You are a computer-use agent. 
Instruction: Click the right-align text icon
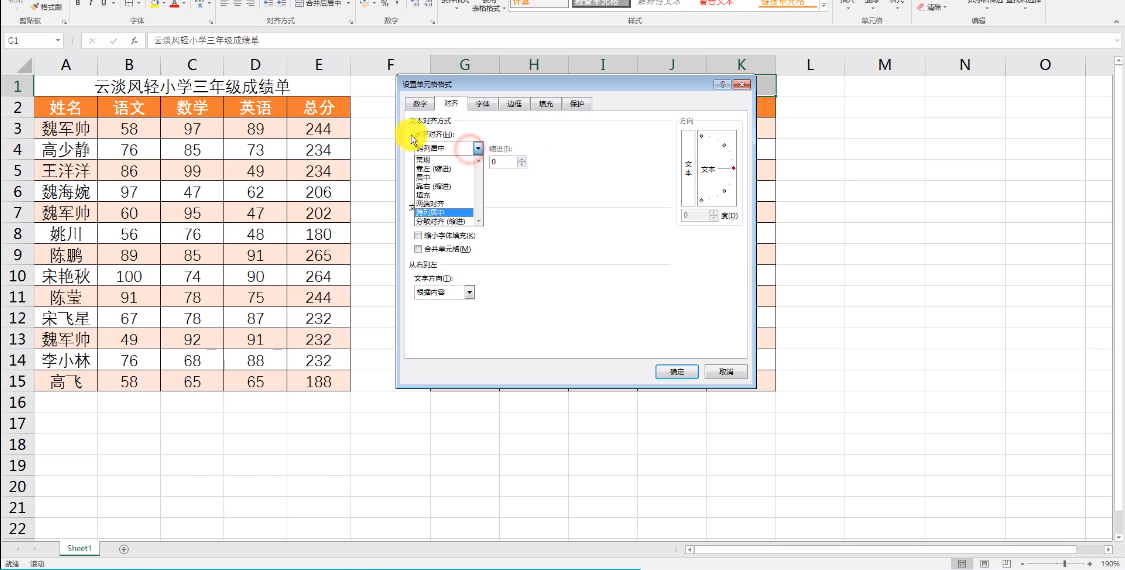tap(251, 4)
